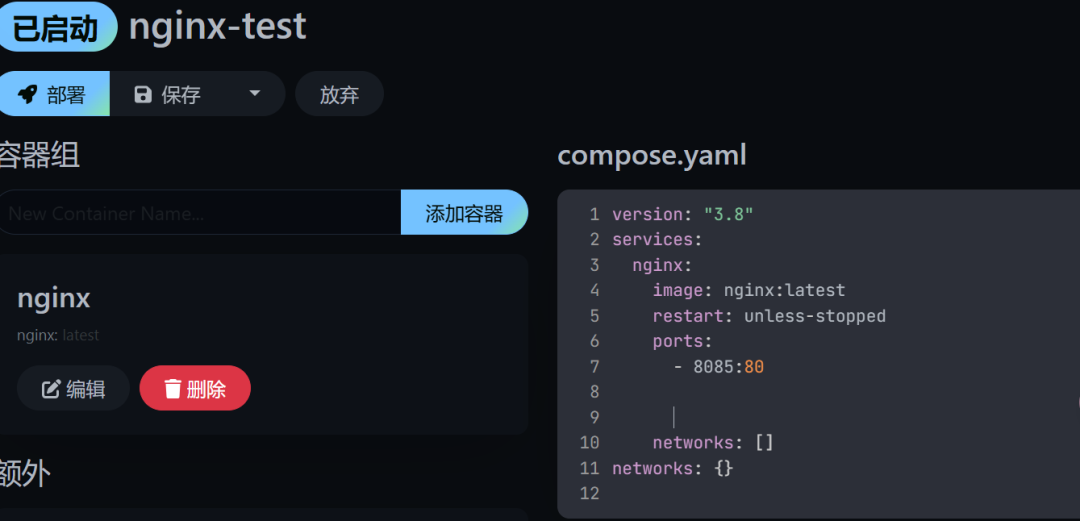
Task: Select the nginx-test stack title
Action: [x=217, y=27]
